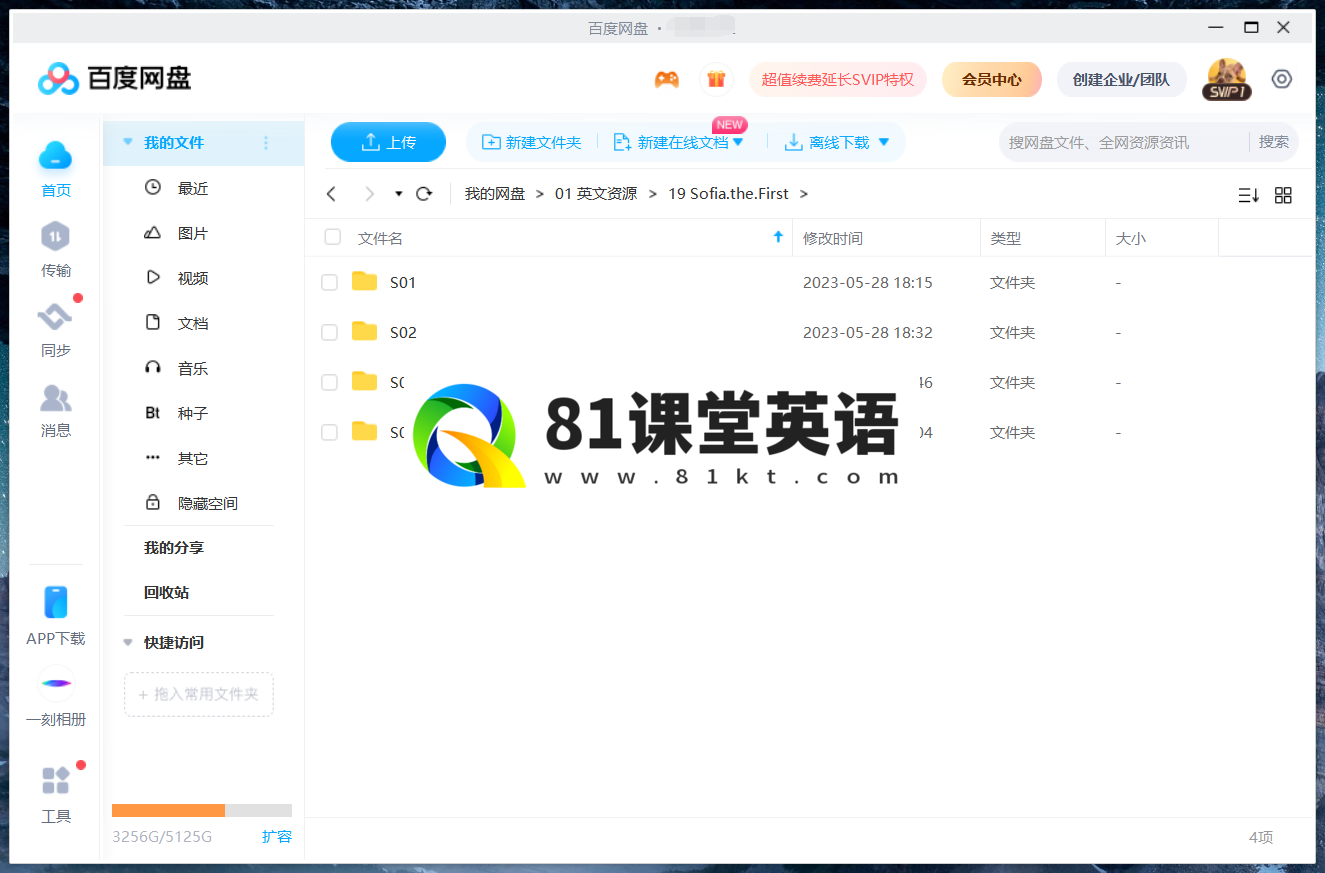
Task: Click 我的网盘 breadcrumb
Action: [494, 194]
